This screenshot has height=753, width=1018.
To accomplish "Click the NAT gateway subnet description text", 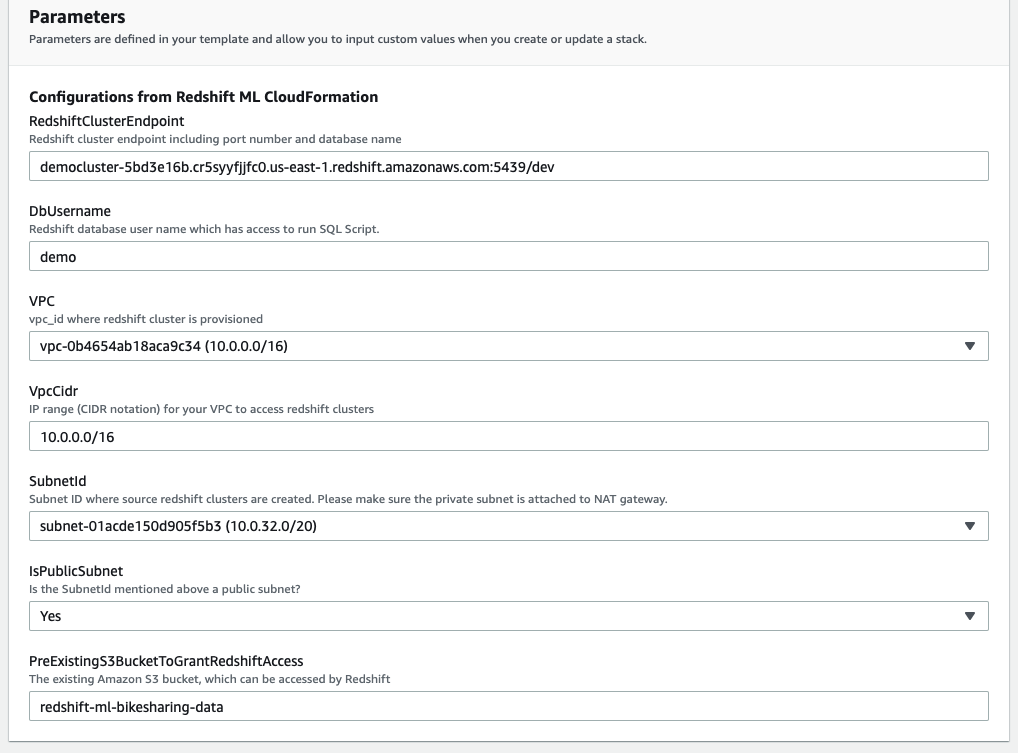I will (348, 499).
